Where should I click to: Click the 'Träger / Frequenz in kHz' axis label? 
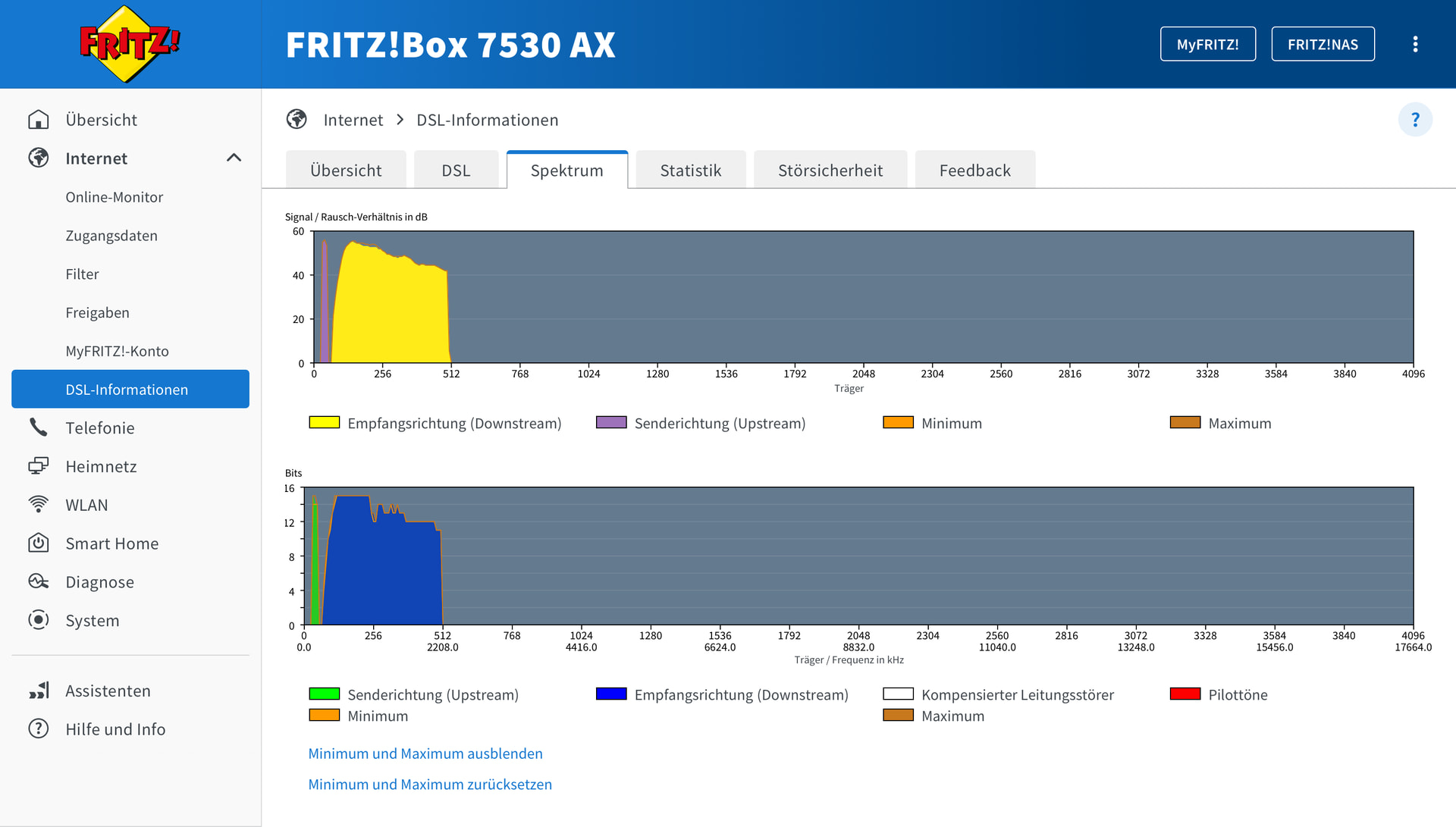pyautogui.click(x=849, y=660)
